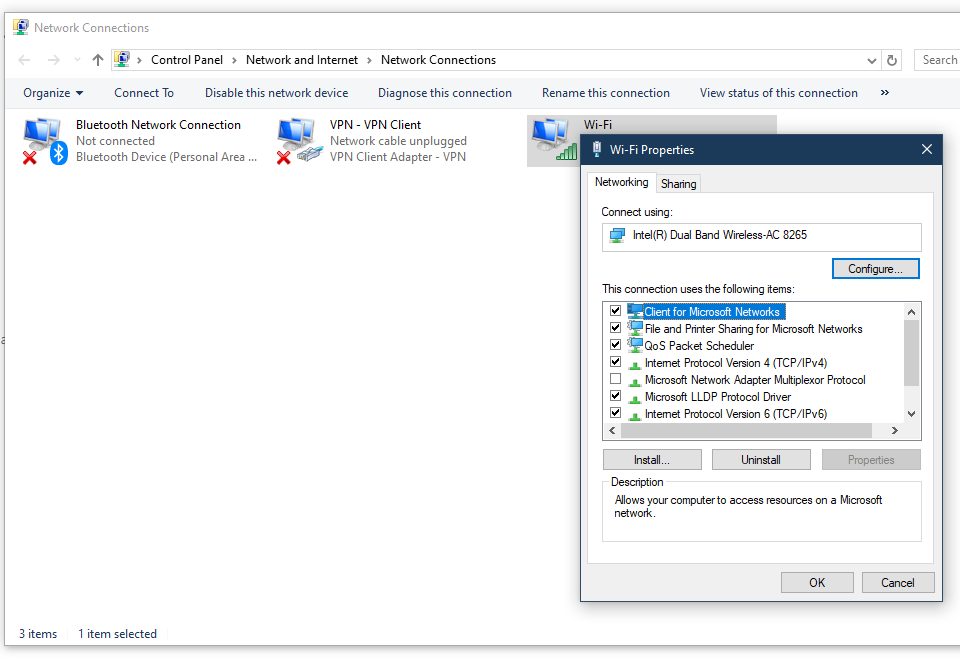Open the Organize dropdown menu
The width and height of the screenshot is (960, 672).
pyautogui.click(x=53, y=93)
